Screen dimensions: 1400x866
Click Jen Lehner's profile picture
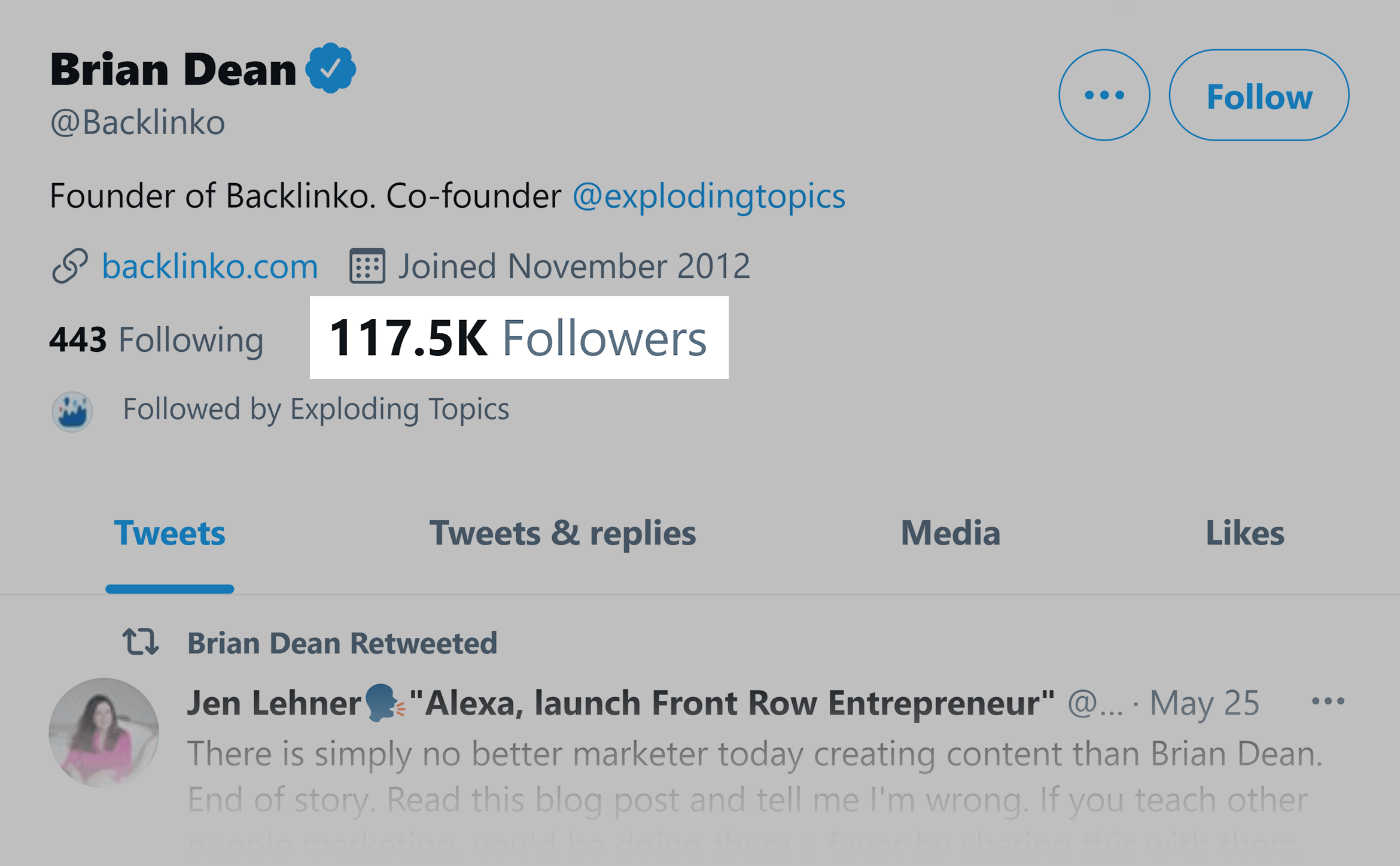103,733
